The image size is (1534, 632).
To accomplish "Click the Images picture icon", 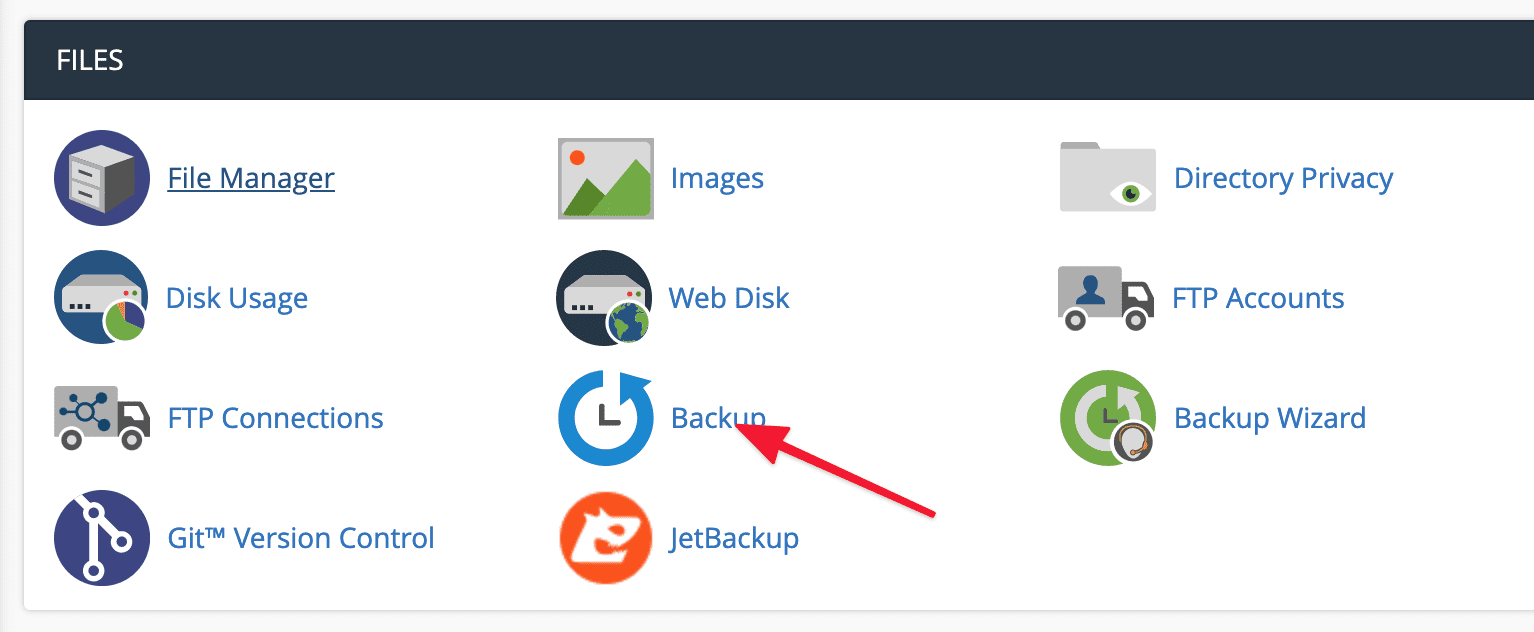I will (605, 178).
